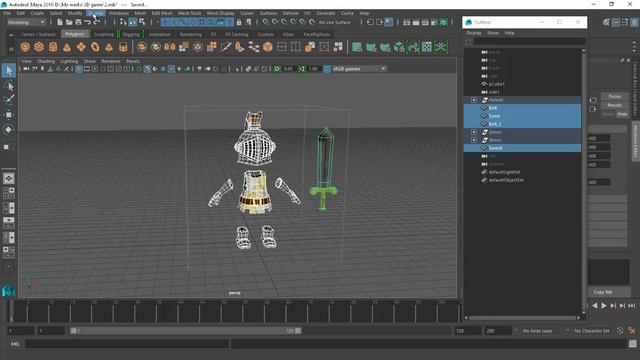Open the viewport Shading menu

coord(46,61)
